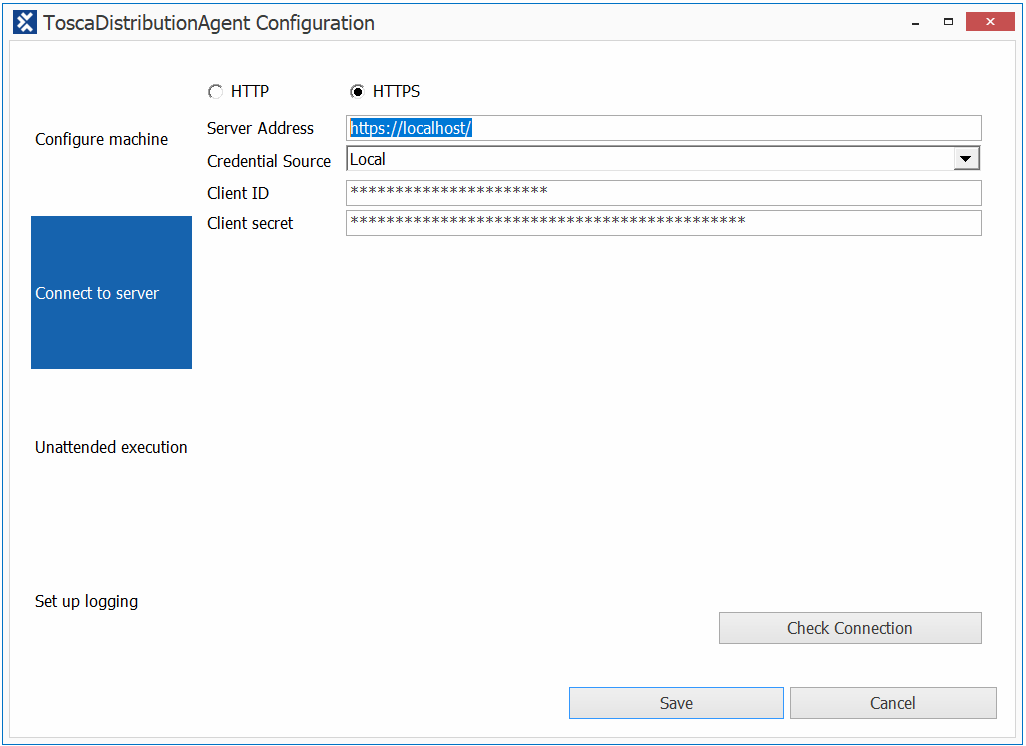Click the Tosca logo in title bar
Image resolution: width=1026 pixels, height=746 pixels.
coord(25,22)
